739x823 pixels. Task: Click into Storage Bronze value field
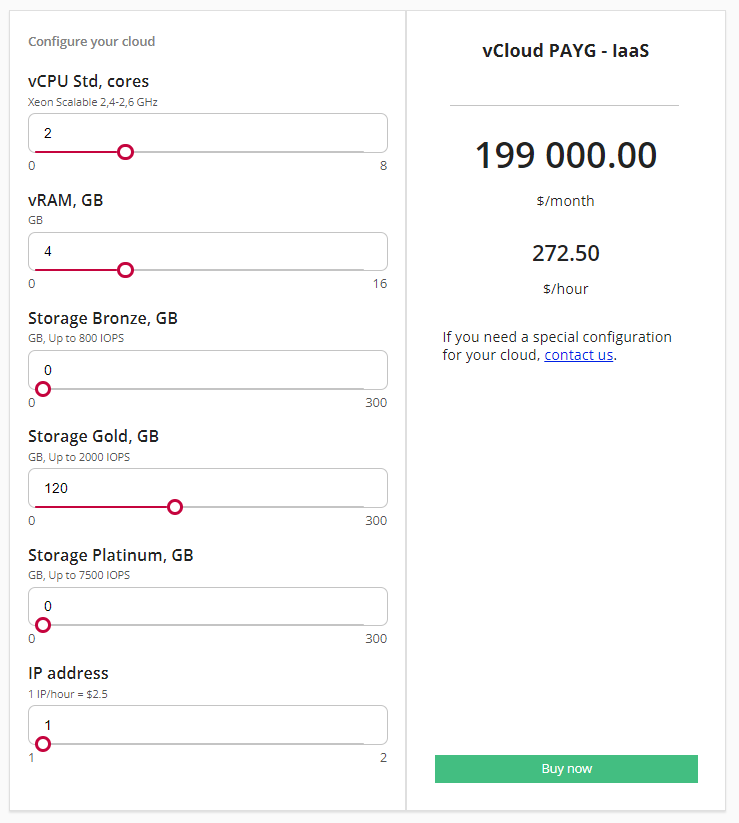tap(207, 369)
